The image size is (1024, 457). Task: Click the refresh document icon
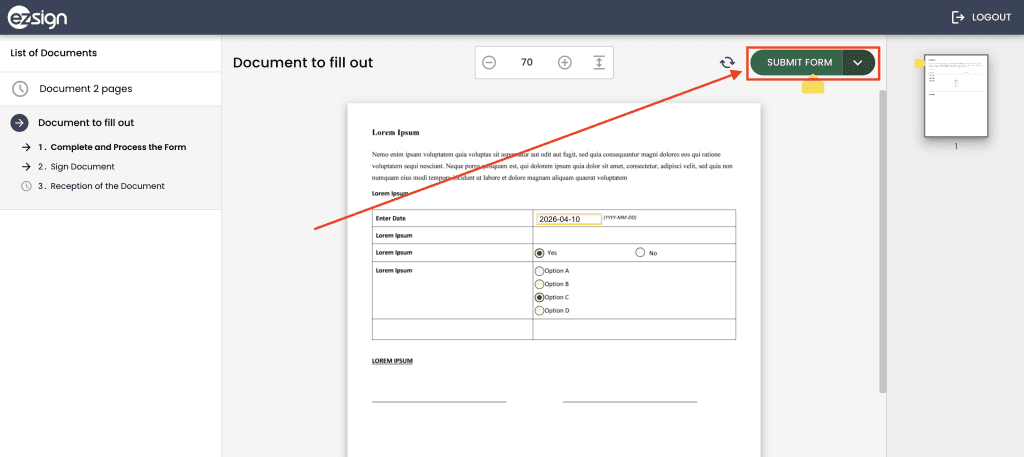(727, 63)
